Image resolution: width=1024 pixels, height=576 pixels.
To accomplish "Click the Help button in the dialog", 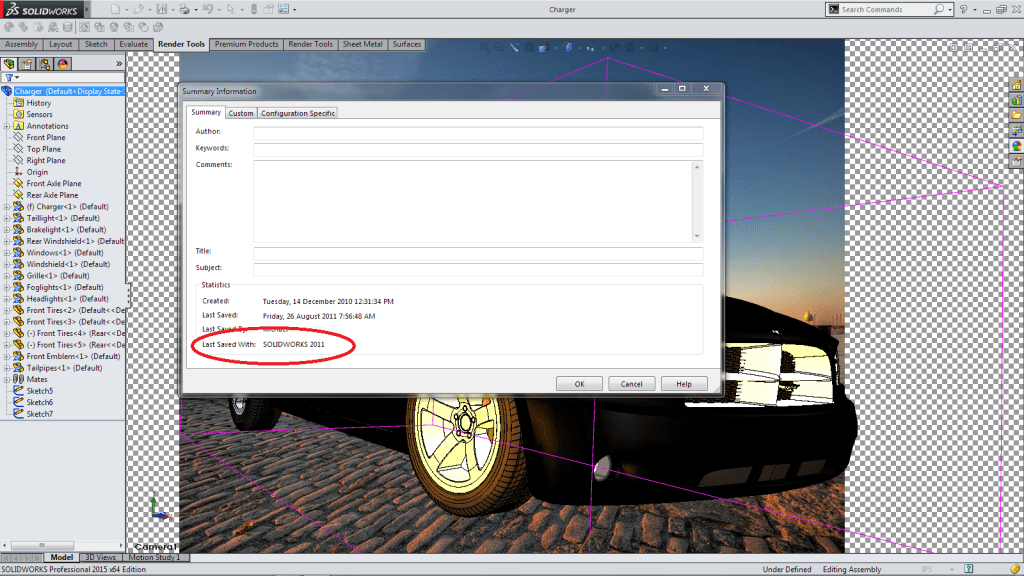I will point(686,383).
